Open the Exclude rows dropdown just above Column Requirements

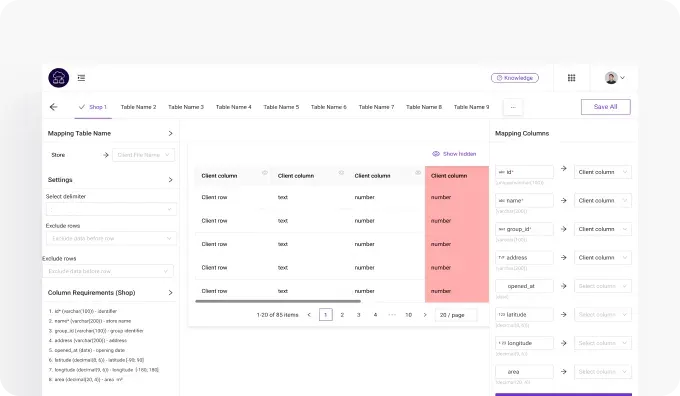[108, 271]
